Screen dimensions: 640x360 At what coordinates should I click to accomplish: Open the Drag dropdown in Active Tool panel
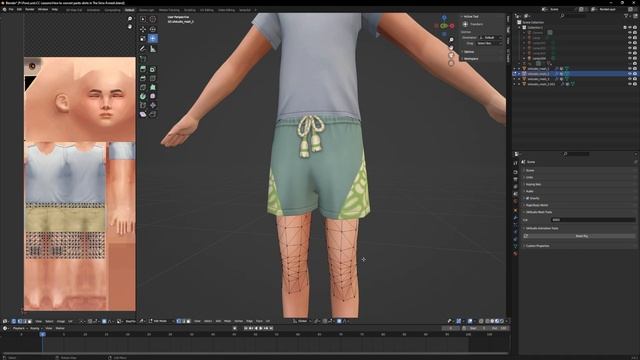(489, 43)
